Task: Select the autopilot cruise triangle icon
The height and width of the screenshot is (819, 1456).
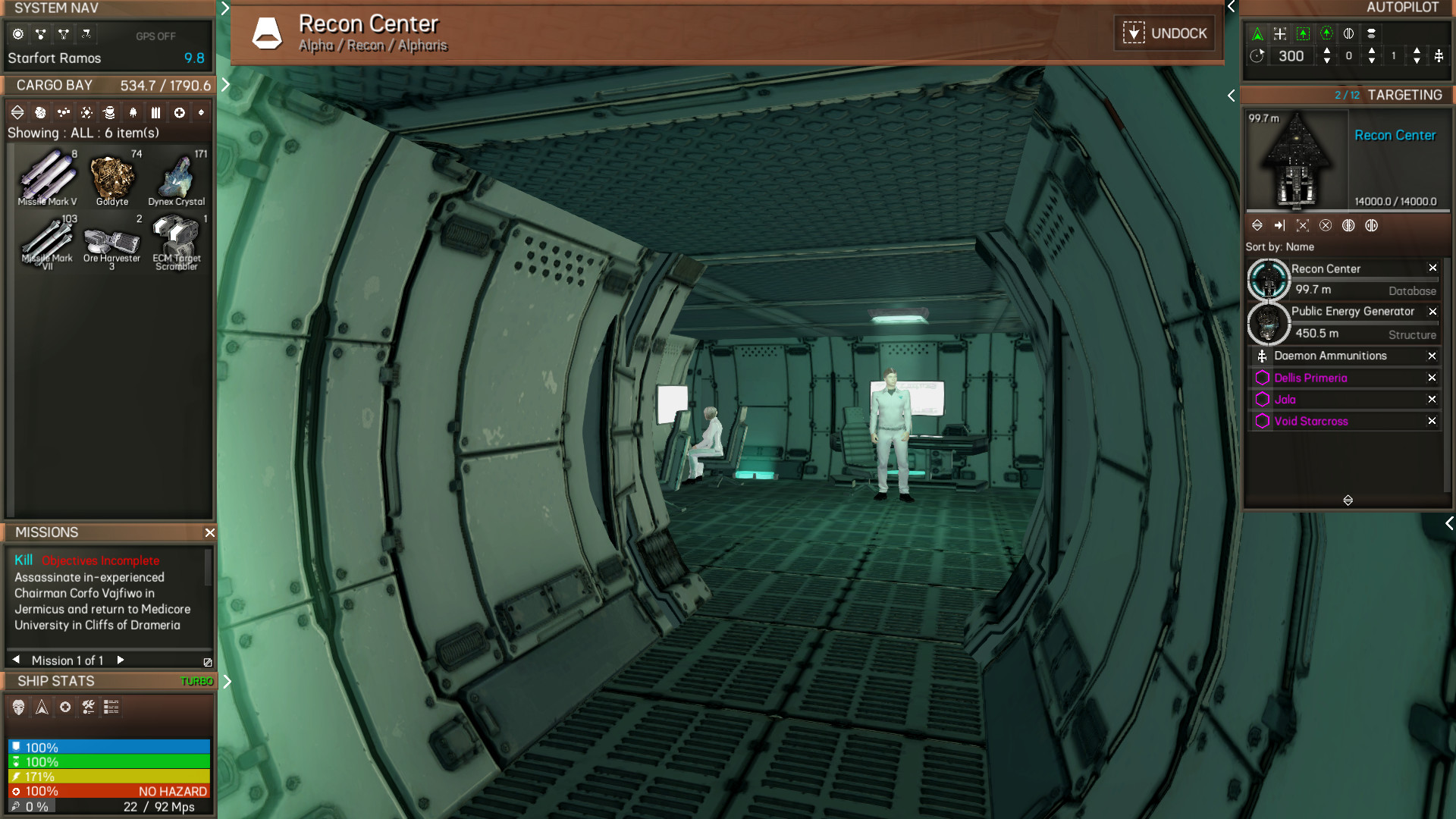Action: click(x=1258, y=33)
